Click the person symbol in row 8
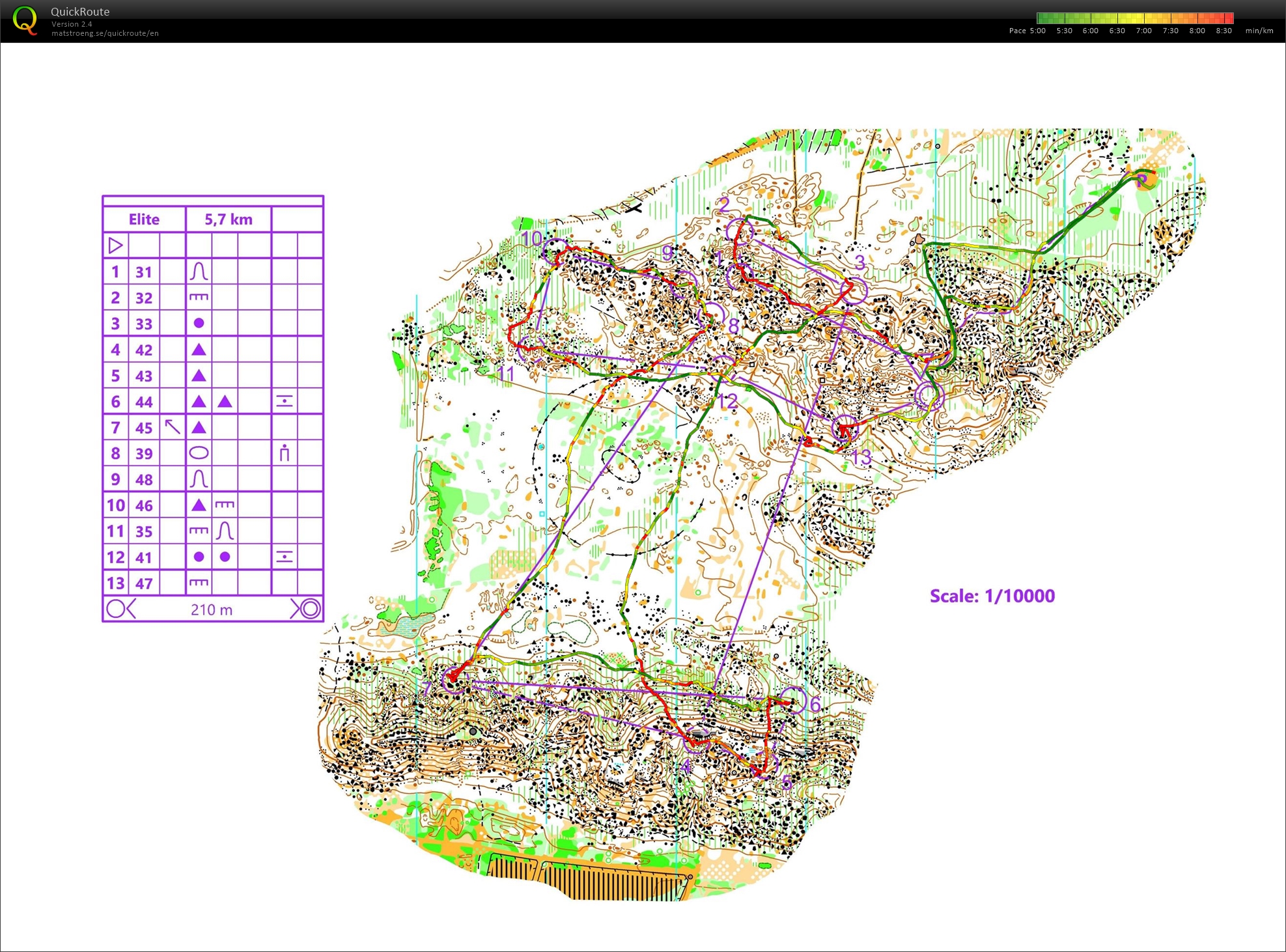 (284, 453)
